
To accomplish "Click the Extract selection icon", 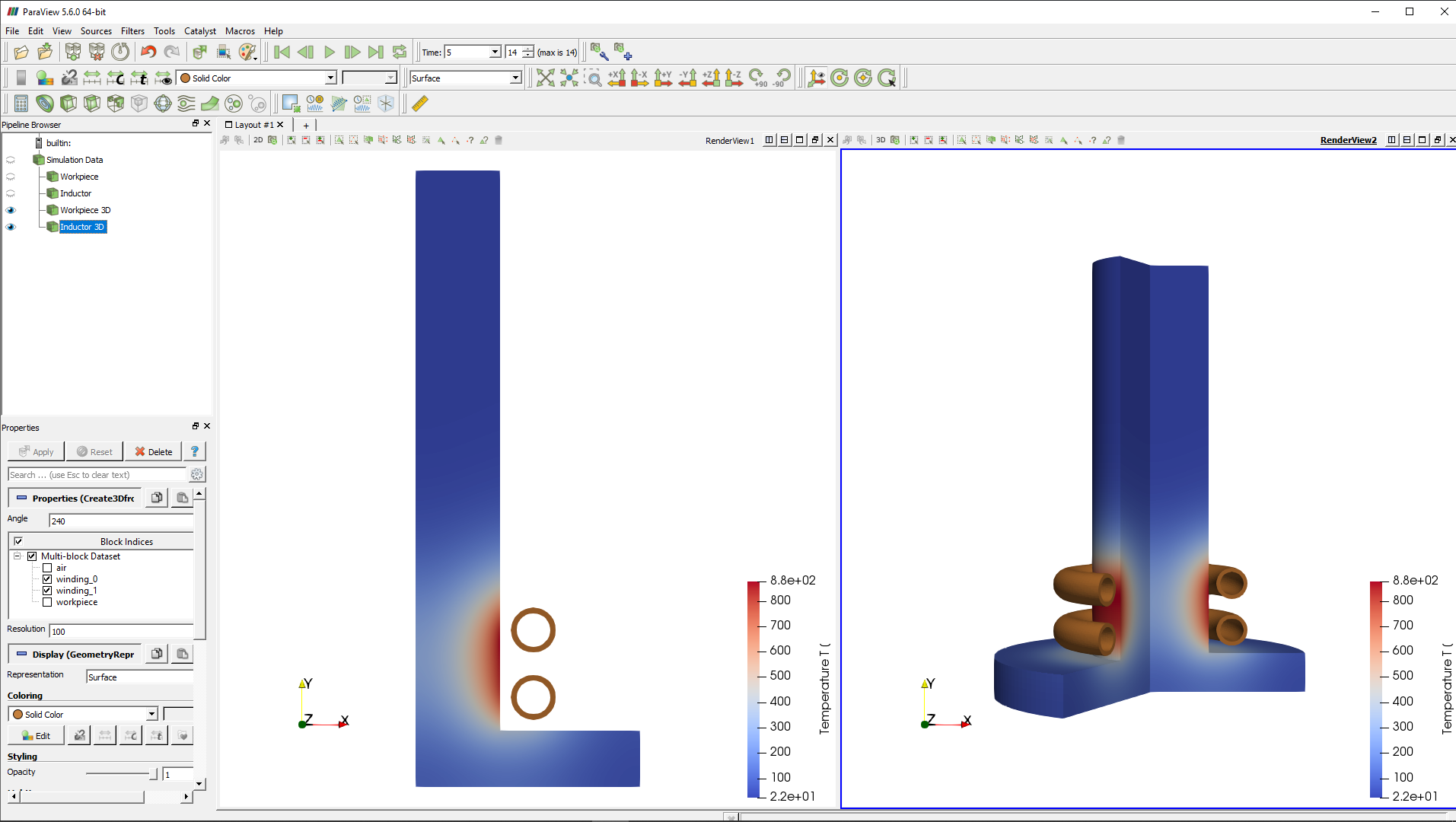I will [x=291, y=104].
